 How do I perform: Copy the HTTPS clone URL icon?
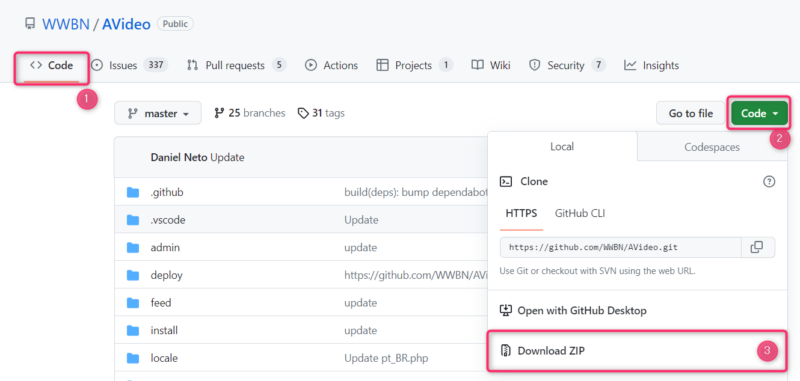click(757, 247)
